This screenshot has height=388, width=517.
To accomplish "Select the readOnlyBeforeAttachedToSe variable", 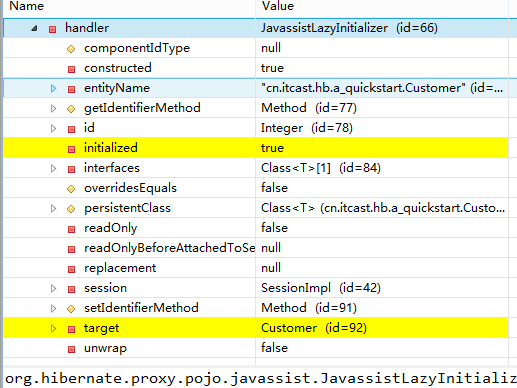I will 169,248.
